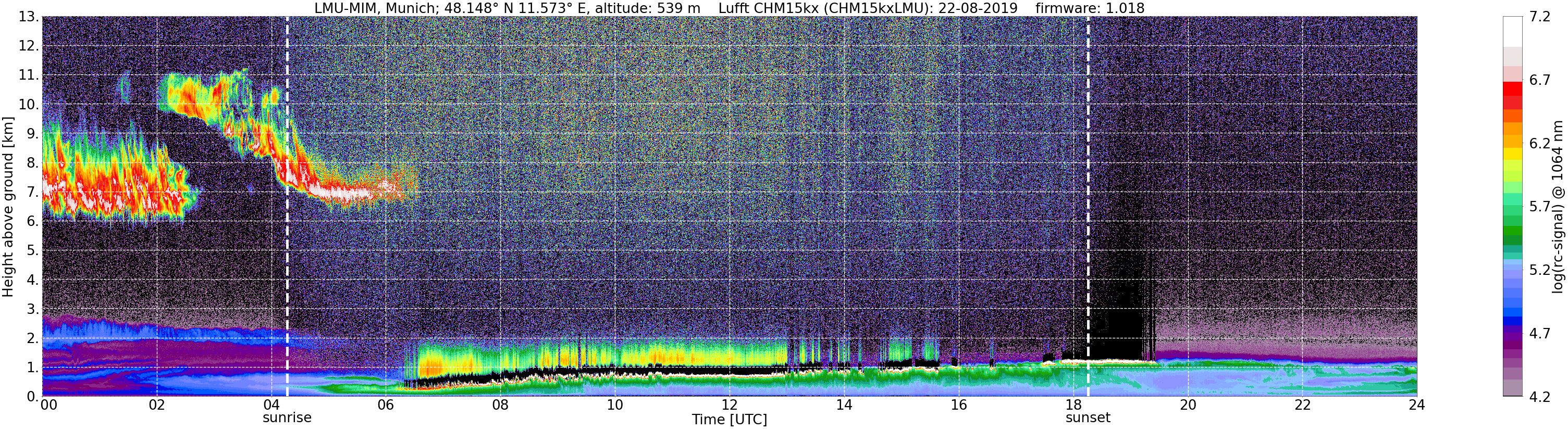Viewport: 1568px width, 430px height.
Task: Click time axis tick '08'
Action: click(x=500, y=405)
